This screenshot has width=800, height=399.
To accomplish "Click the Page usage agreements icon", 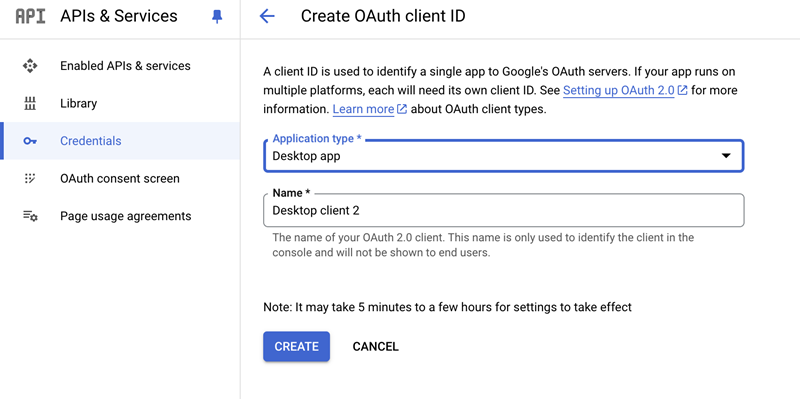I will (30, 216).
